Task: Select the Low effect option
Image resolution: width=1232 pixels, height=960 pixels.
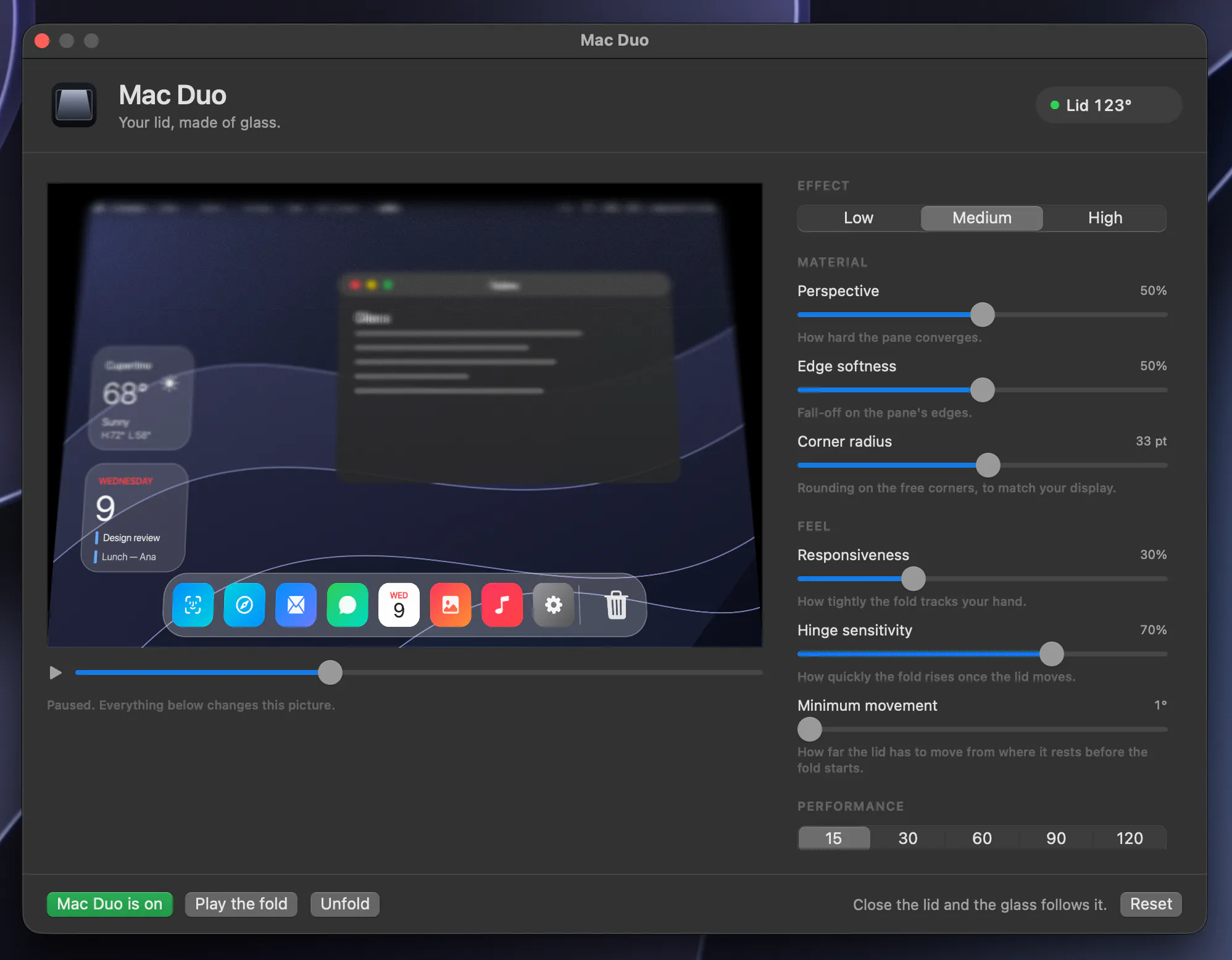Action: (x=859, y=218)
